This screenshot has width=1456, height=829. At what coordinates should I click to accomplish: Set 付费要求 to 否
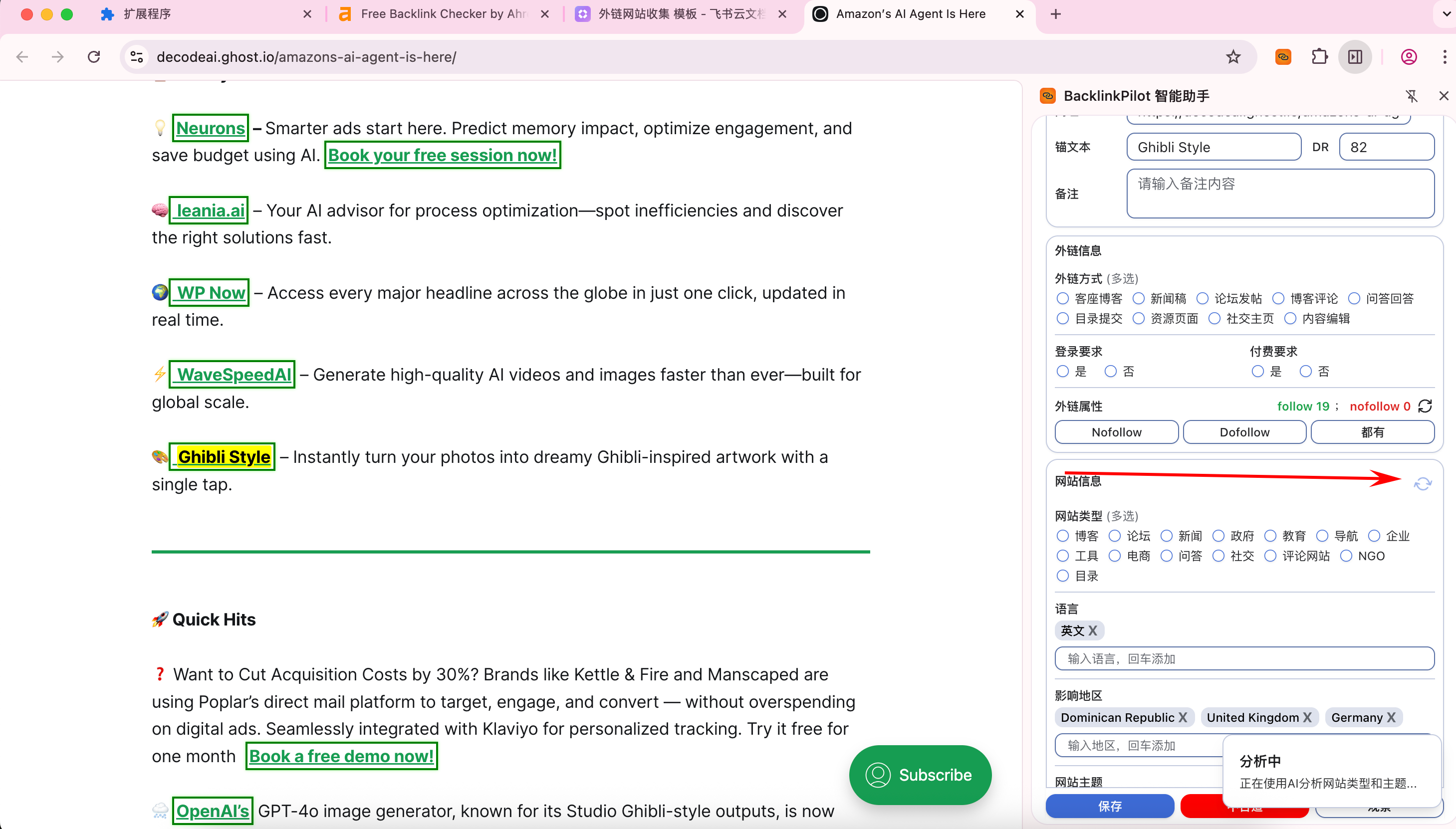[x=1306, y=371]
